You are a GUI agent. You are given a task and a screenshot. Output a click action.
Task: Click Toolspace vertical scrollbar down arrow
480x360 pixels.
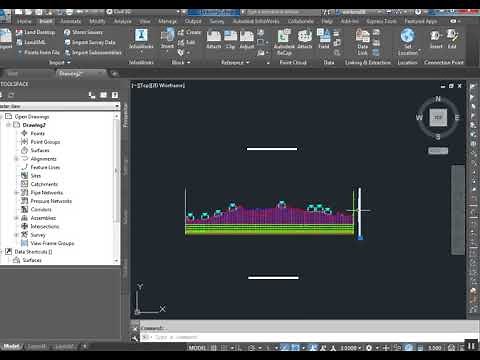point(116,261)
